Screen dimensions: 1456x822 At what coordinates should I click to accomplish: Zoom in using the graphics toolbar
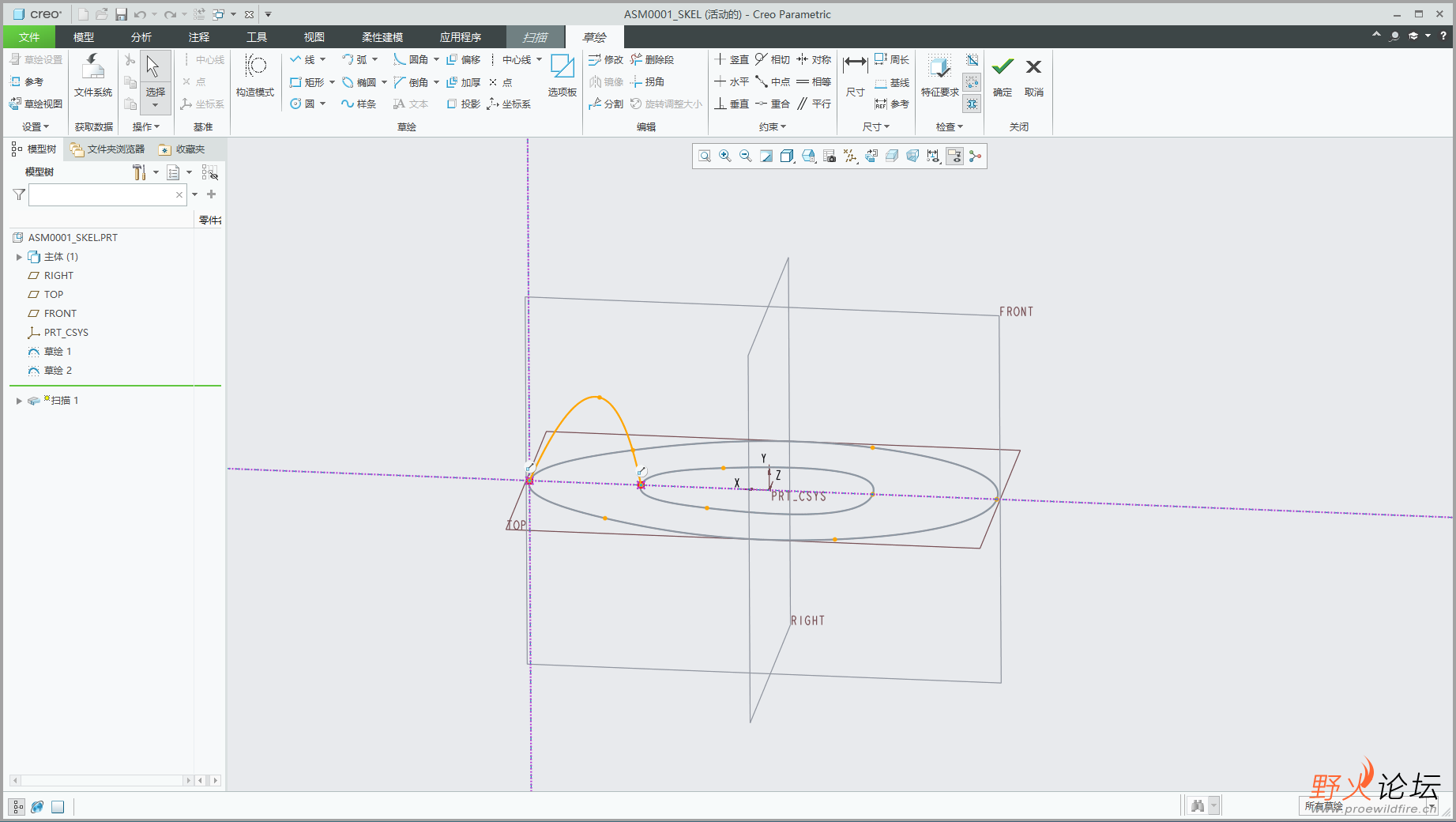tap(725, 156)
